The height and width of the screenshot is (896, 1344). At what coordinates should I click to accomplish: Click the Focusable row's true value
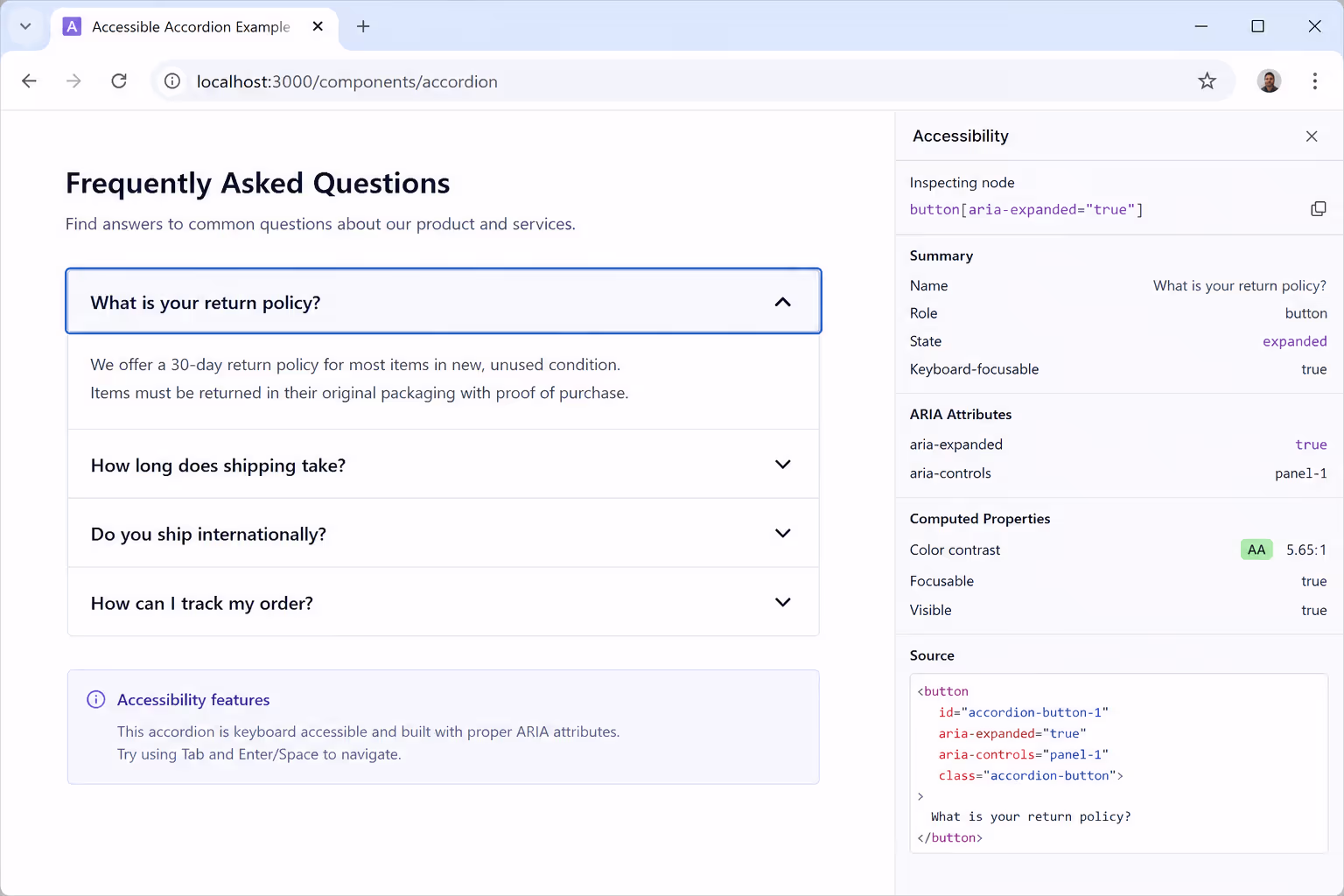pyautogui.click(x=1313, y=581)
